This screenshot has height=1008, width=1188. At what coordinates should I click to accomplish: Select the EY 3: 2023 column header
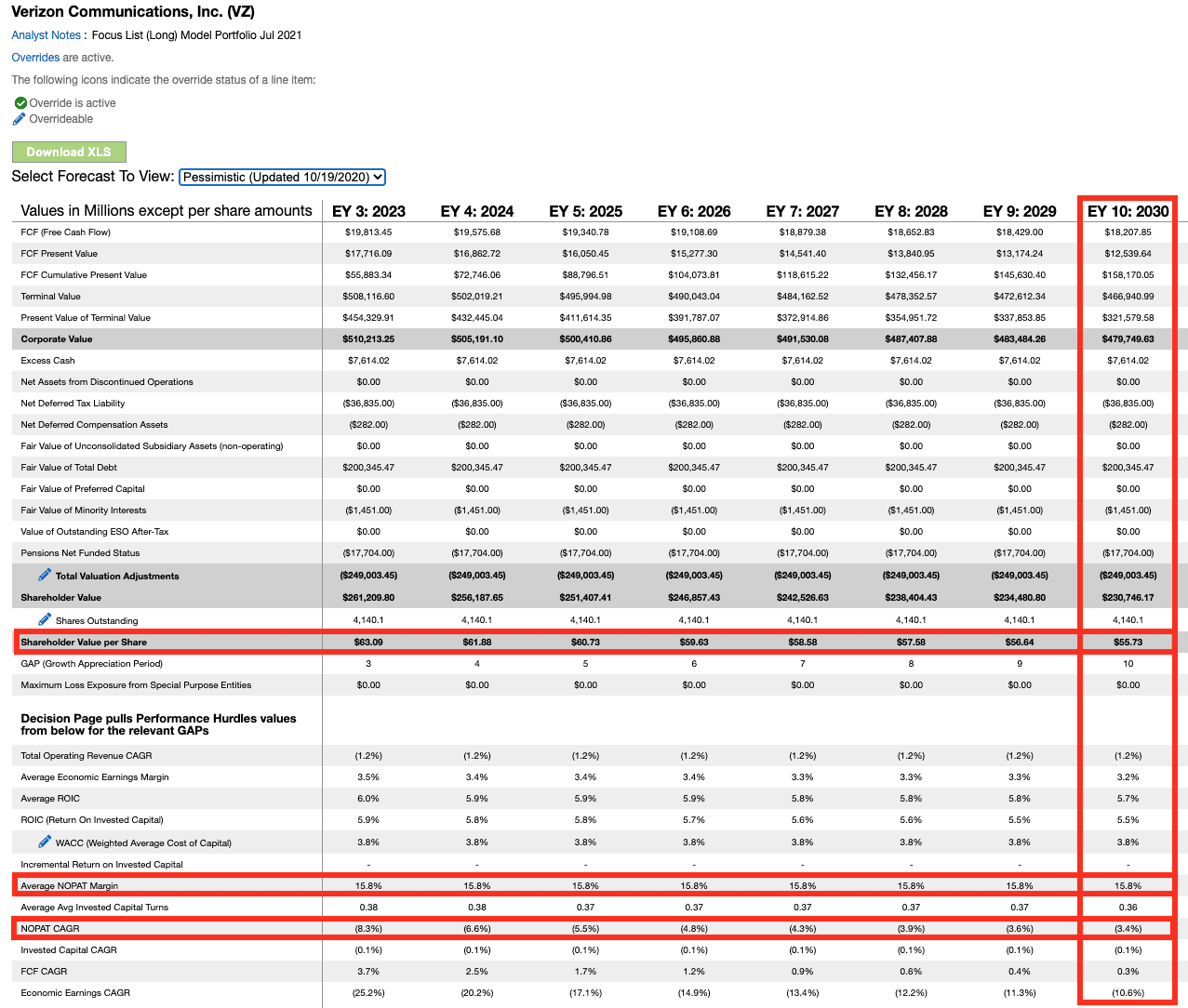tap(368, 211)
